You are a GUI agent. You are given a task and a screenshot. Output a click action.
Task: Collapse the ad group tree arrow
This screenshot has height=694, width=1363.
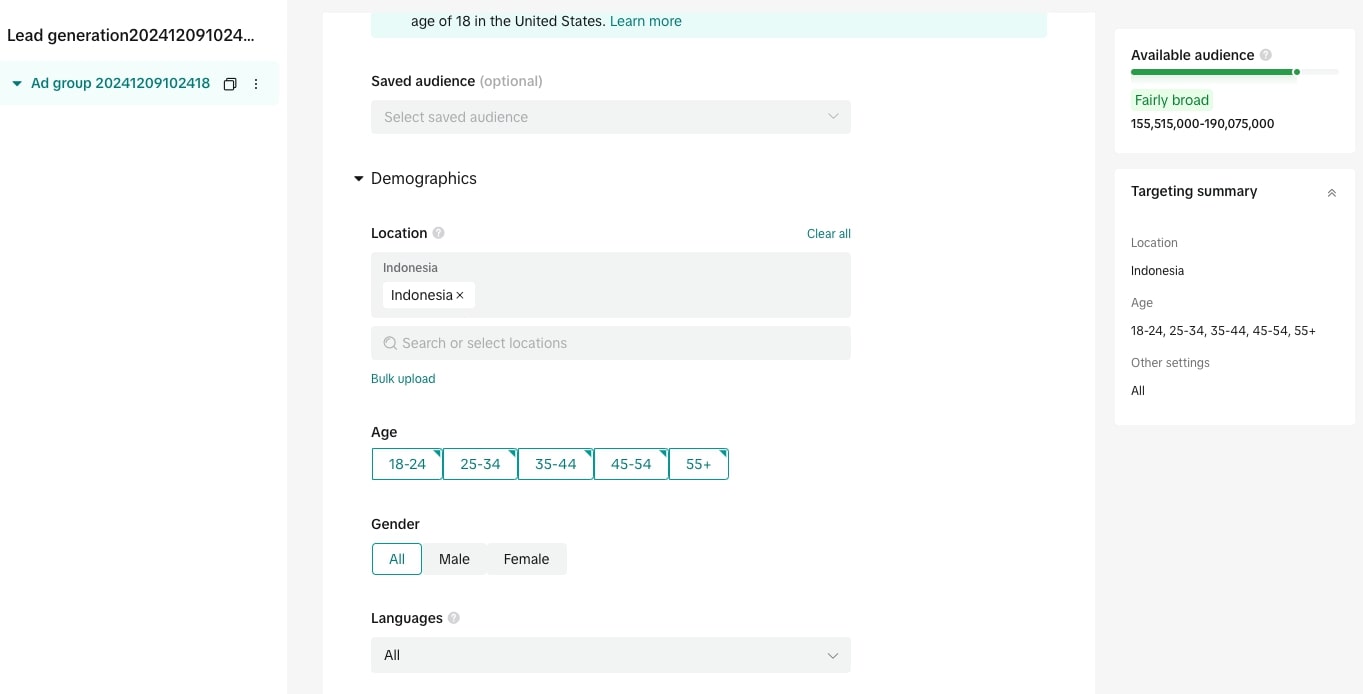point(17,84)
